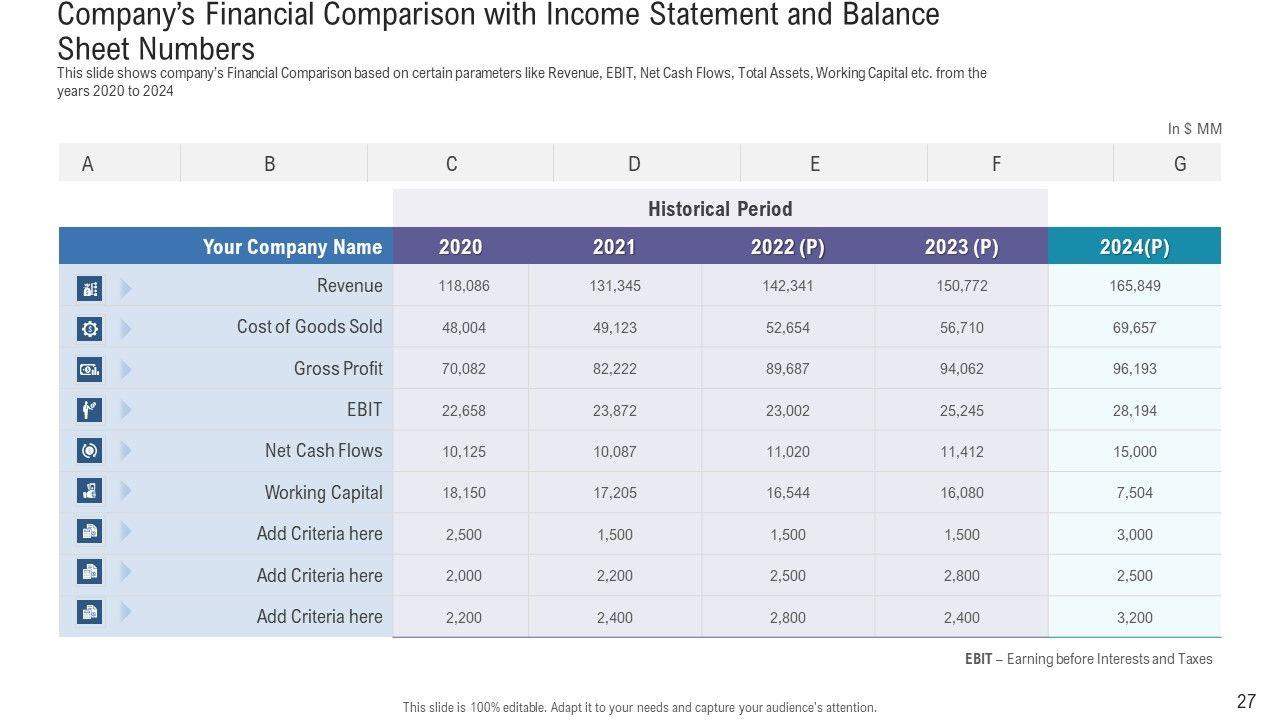Click the icon of the bottom Add Criteria row
1280x720 pixels.
click(90, 612)
